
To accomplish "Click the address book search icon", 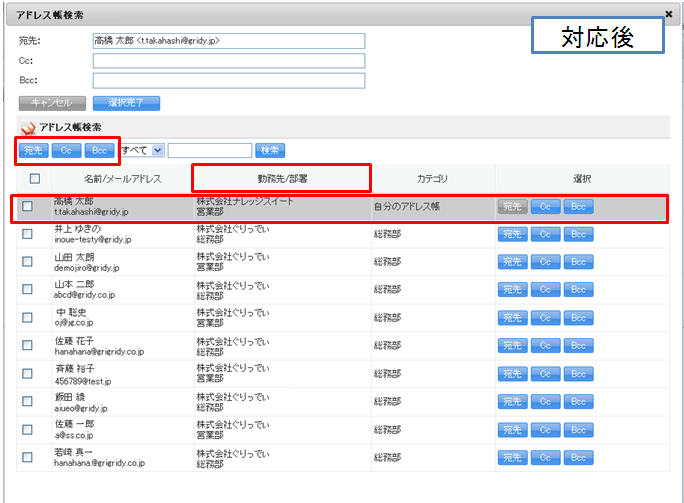I will pos(28,128).
